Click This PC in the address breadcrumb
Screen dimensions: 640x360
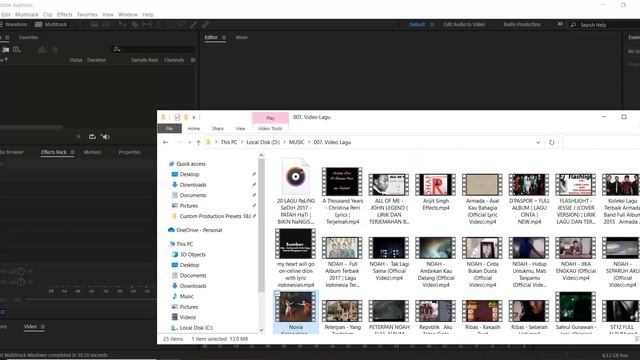tap(229, 142)
